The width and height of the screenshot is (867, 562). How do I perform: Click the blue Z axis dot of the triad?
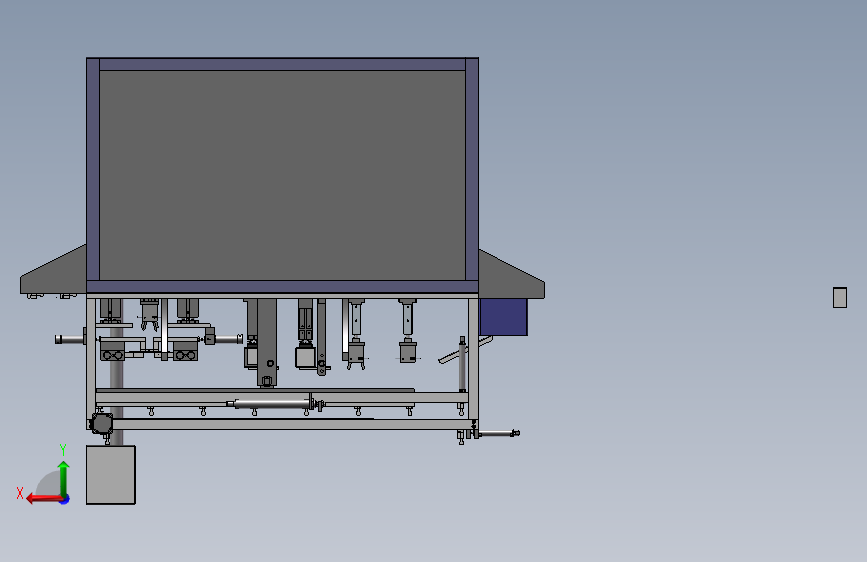65,499
